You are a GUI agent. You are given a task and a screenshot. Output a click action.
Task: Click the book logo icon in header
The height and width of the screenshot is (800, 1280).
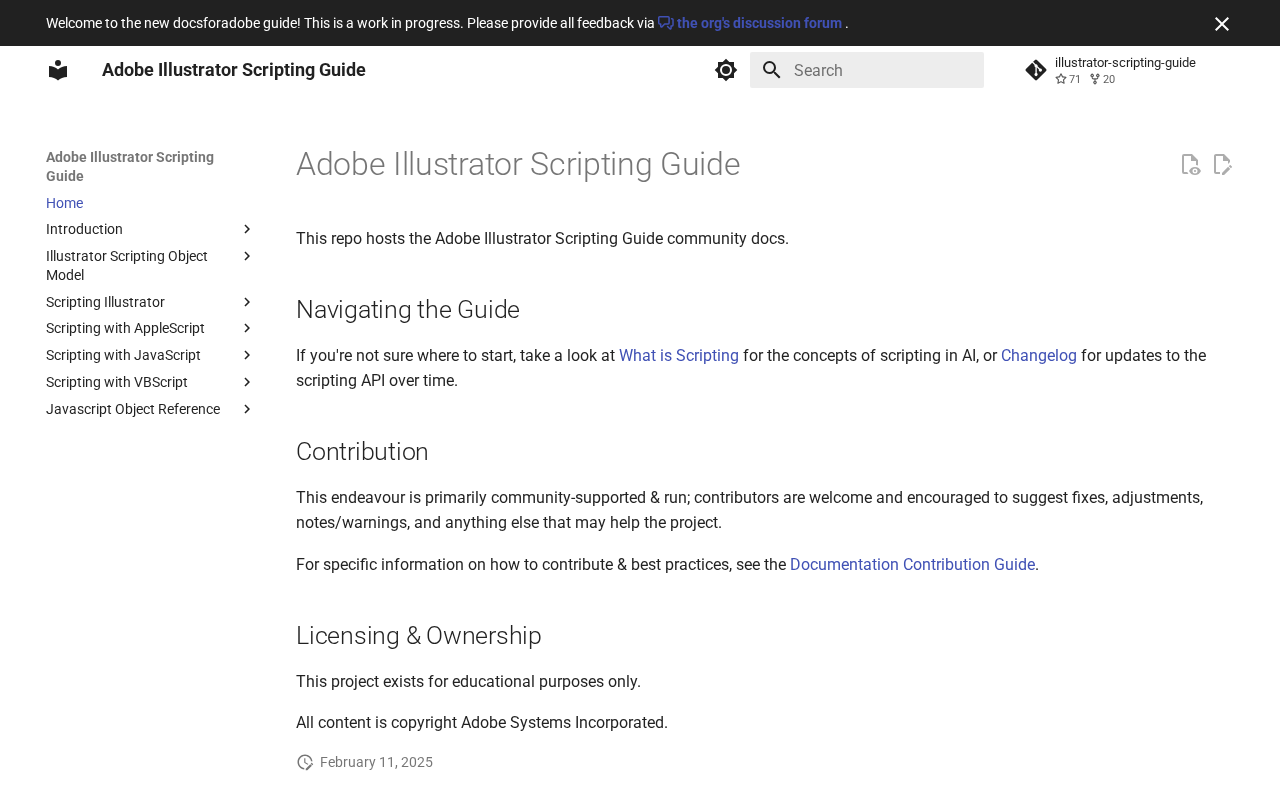(58, 70)
